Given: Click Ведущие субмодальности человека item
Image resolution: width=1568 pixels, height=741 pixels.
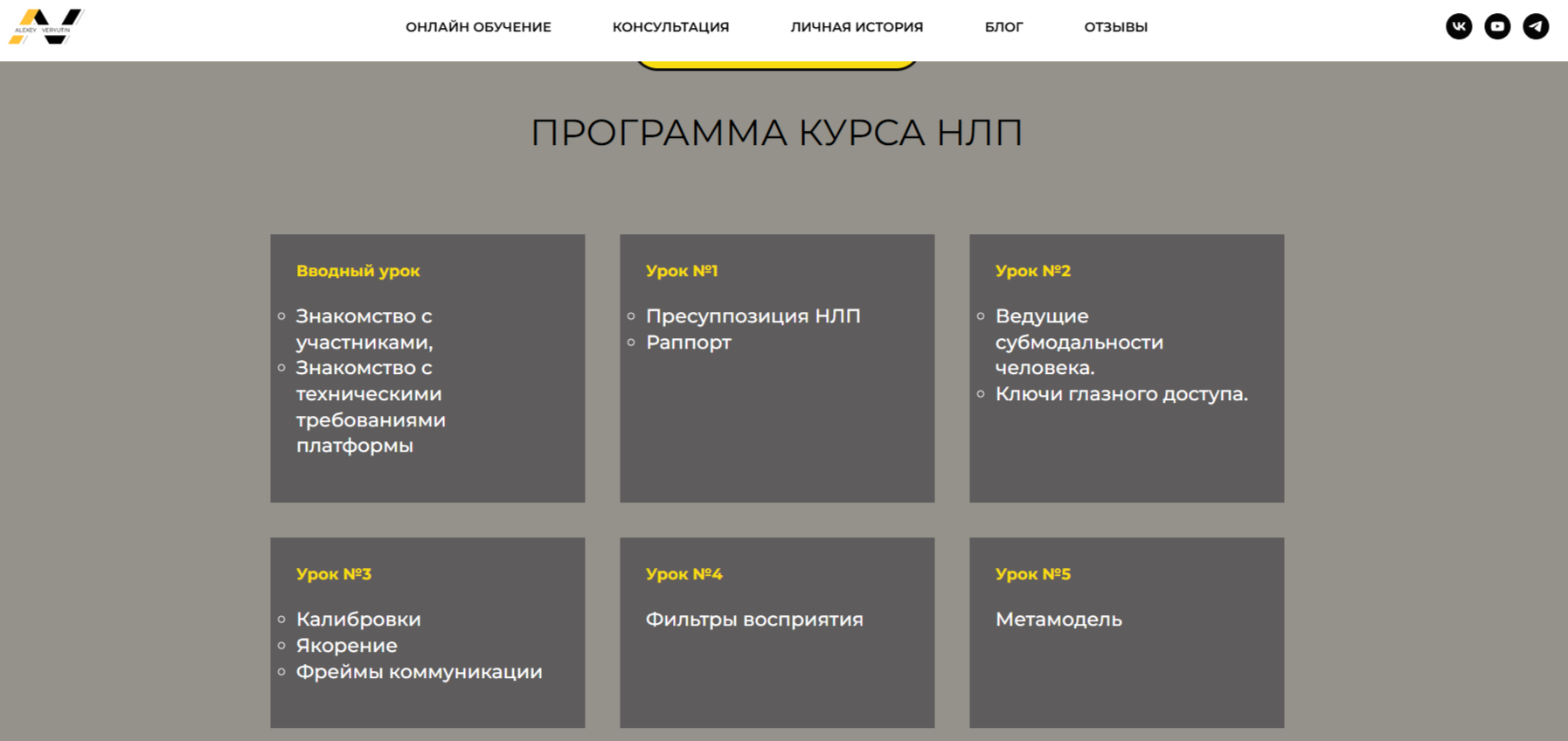Looking at the screenshot, I should tap(1079, 342).
